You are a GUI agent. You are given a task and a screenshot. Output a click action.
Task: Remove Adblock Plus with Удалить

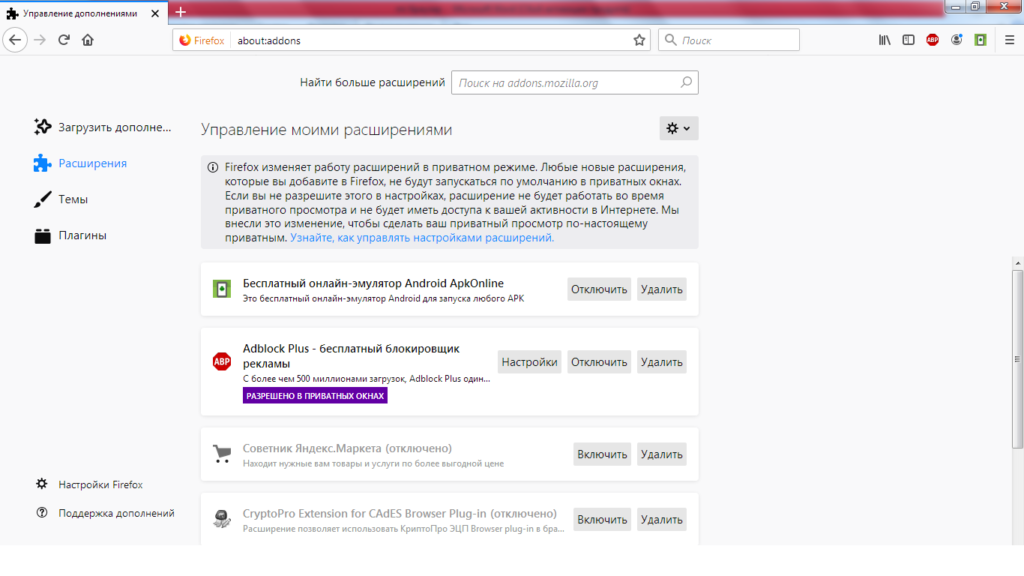click(x=662, y=362)
